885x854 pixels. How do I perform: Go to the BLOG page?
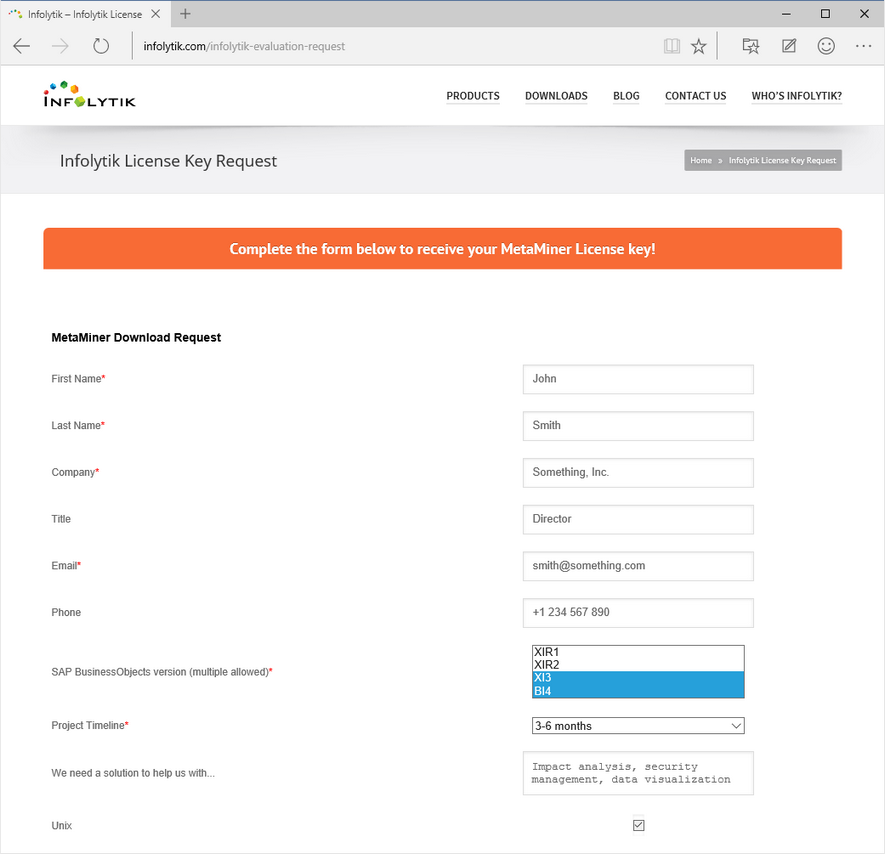[x=626, y=96]
